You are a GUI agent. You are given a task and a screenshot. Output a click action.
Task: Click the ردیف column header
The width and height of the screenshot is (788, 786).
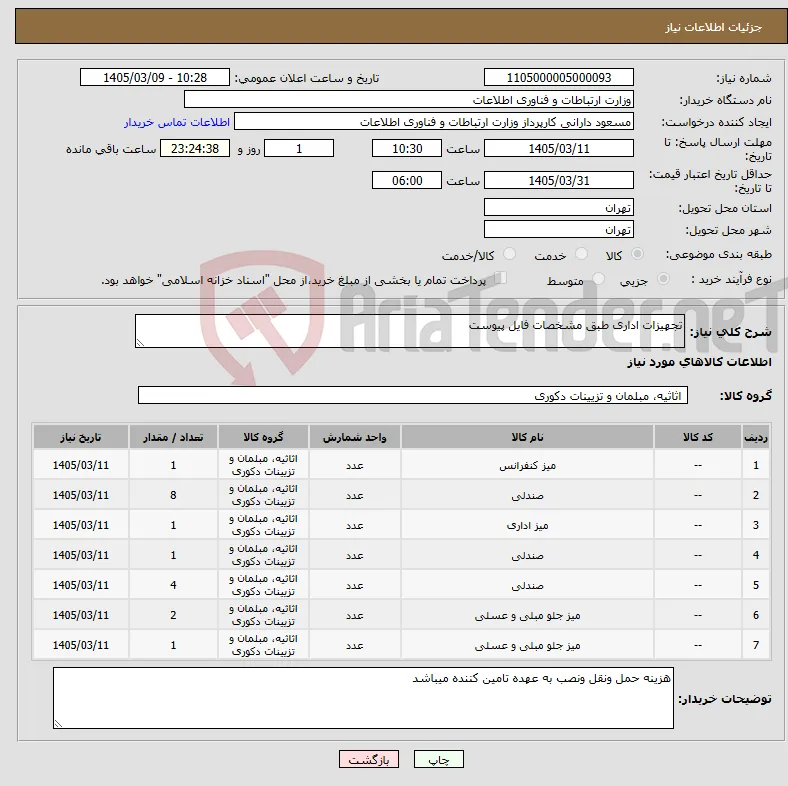coord(756,437)
